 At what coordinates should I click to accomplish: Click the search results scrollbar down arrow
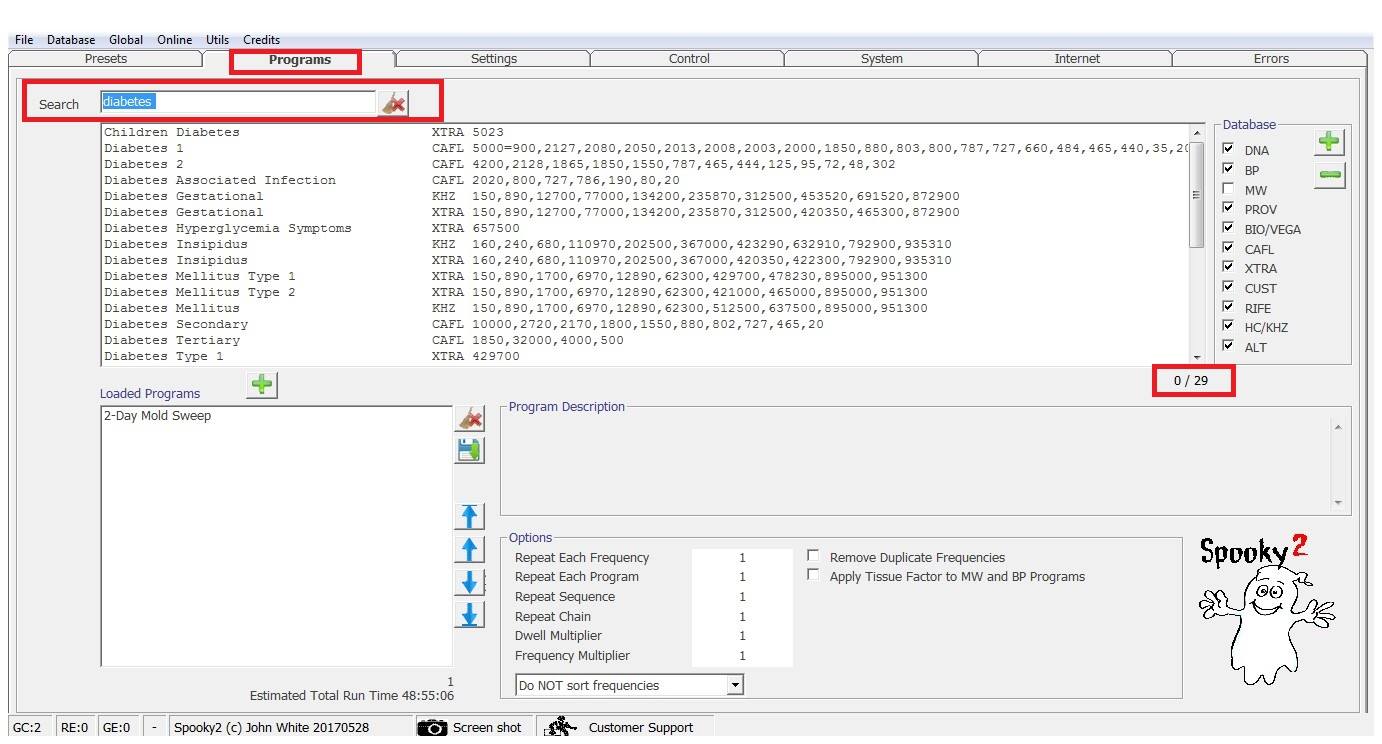(x=1197, y=357)
